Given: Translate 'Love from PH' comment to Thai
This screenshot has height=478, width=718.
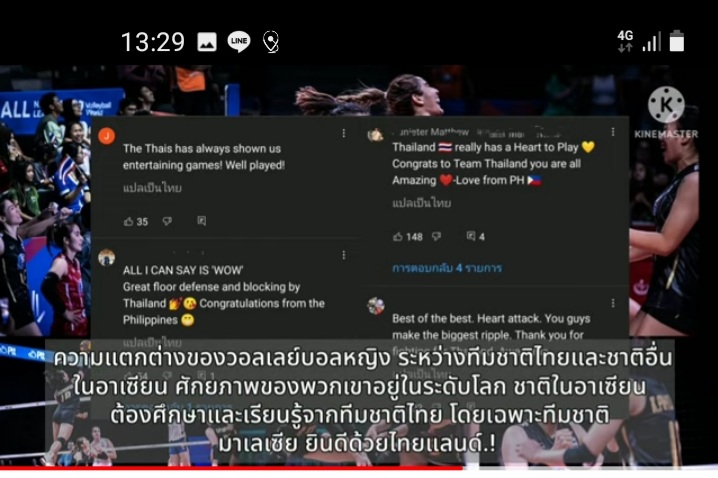Looking at the screenshot, I should tap(421, 203).
